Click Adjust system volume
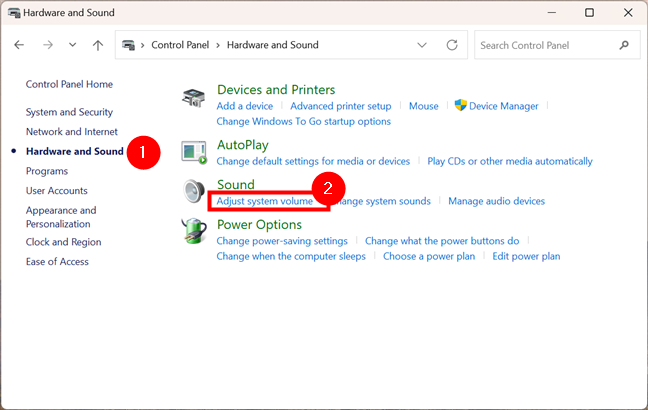The image size is (648, 410). pos(265,201)
